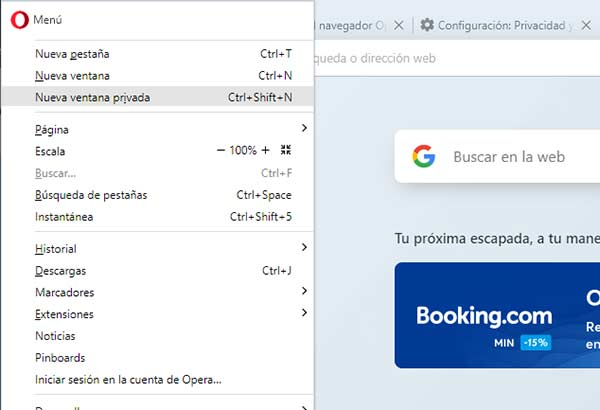The width and height of the screenshot is (600, 410).
Task: Open Nueva ventana privada
Action: pos(158,97)
